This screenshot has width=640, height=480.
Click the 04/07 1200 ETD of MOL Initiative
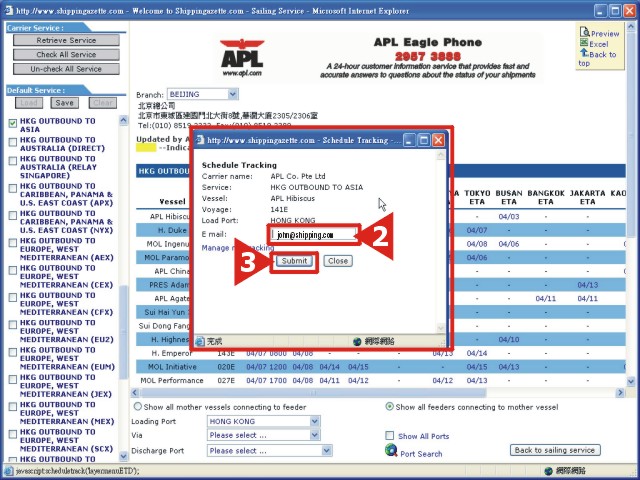point(266,367)
